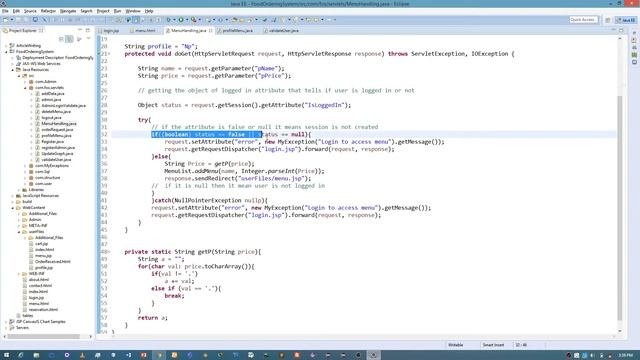Image resolution: width=640 pixels, height=360 pixels.
Task: Collapse the Java Resources node
Action: coord(13,70)
